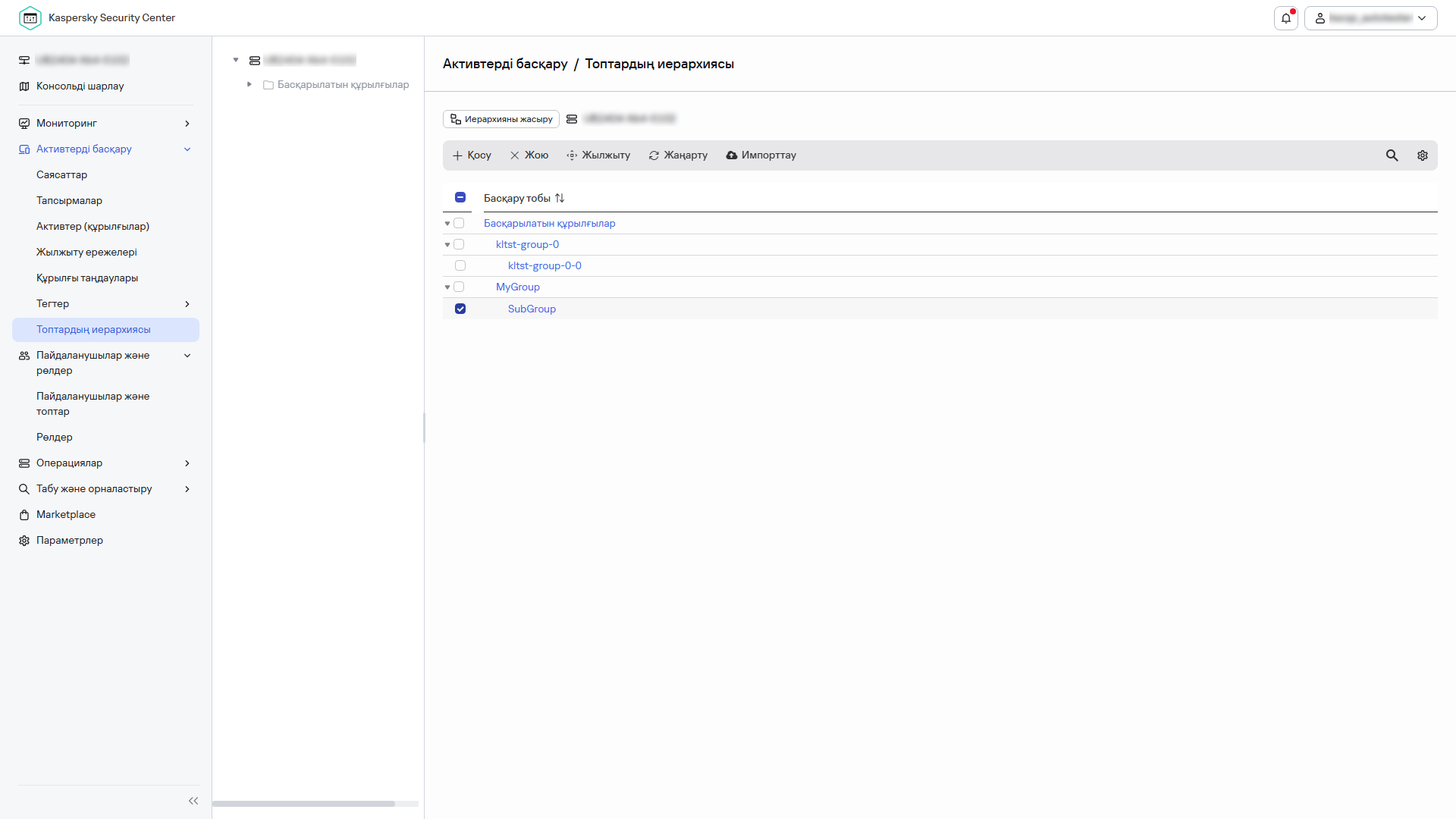Toggle the select-all header checkbox
The width and height of the screenshot is (1456, 819).
click(460, 198)
